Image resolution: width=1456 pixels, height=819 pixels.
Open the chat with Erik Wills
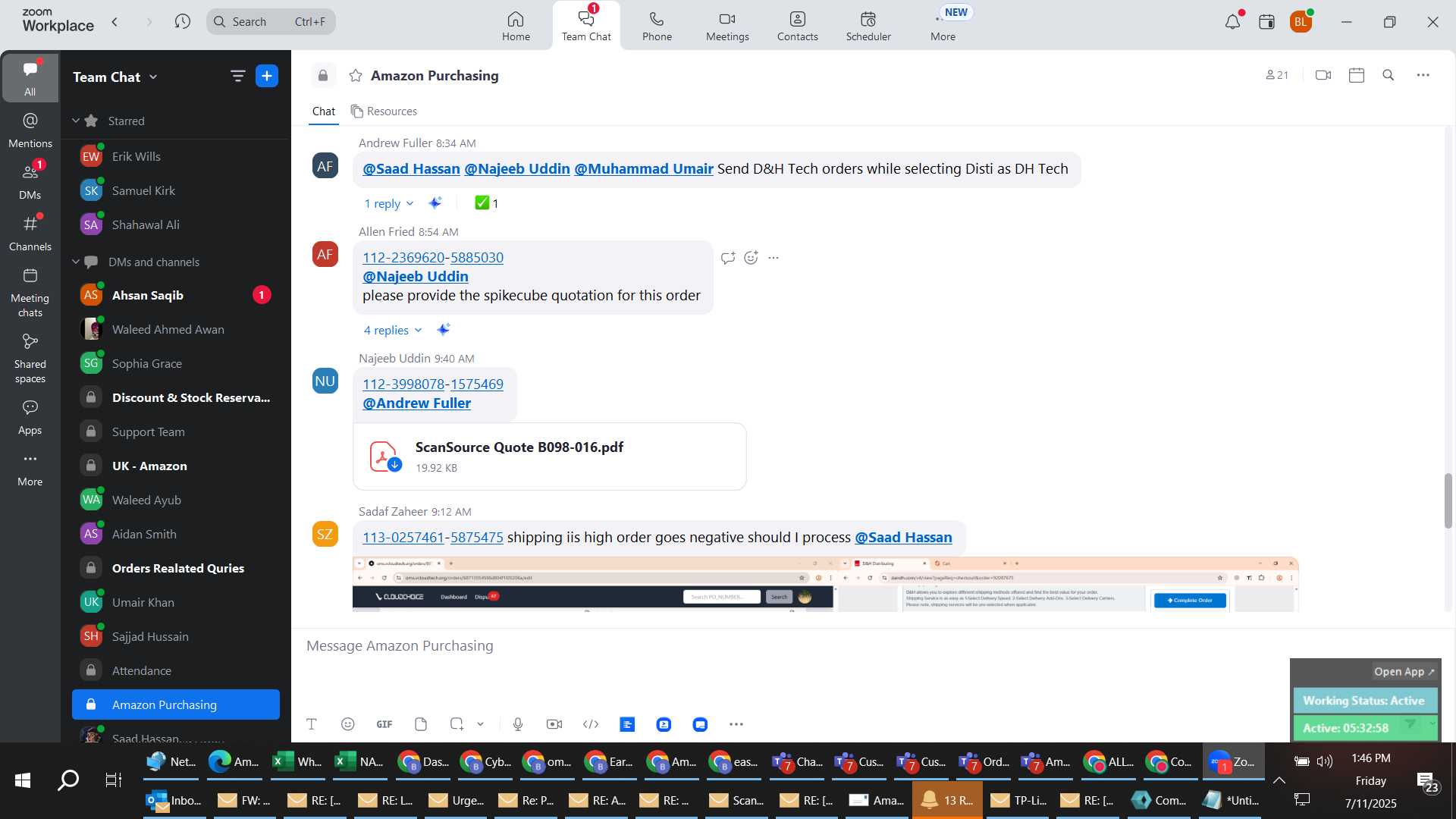pos(175,156)
